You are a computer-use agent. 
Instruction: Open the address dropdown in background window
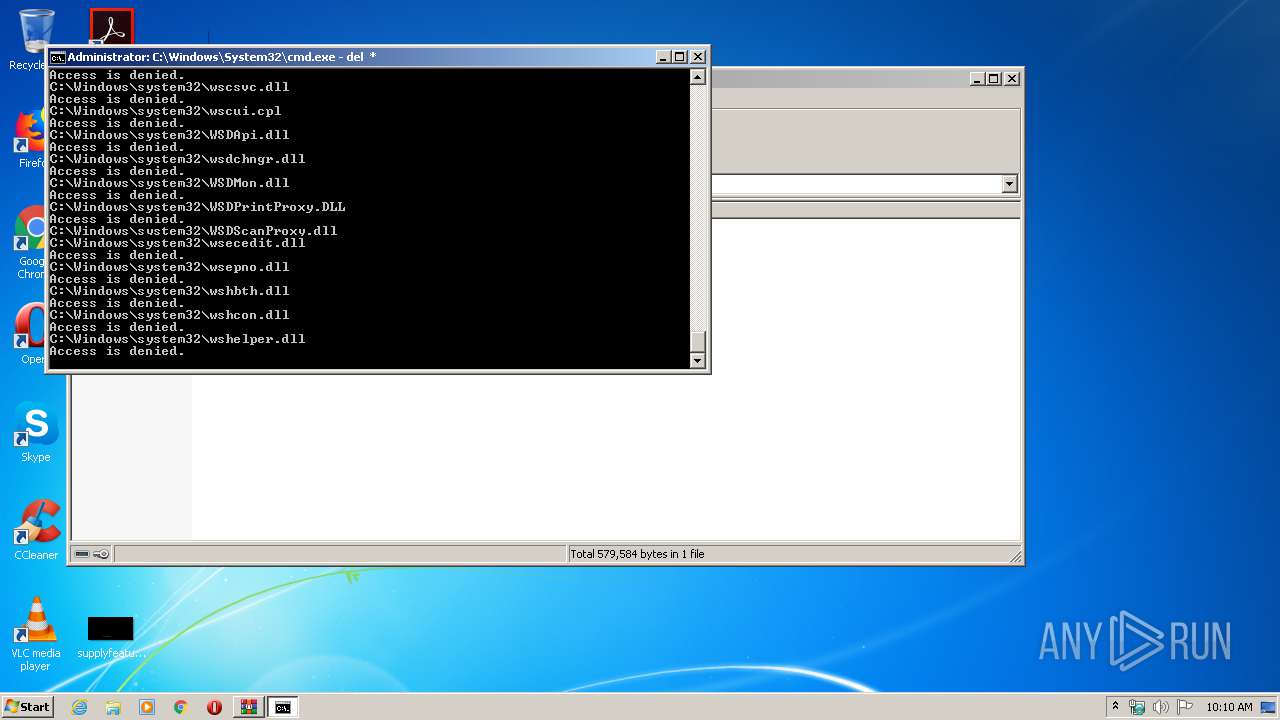[1009, 184]
